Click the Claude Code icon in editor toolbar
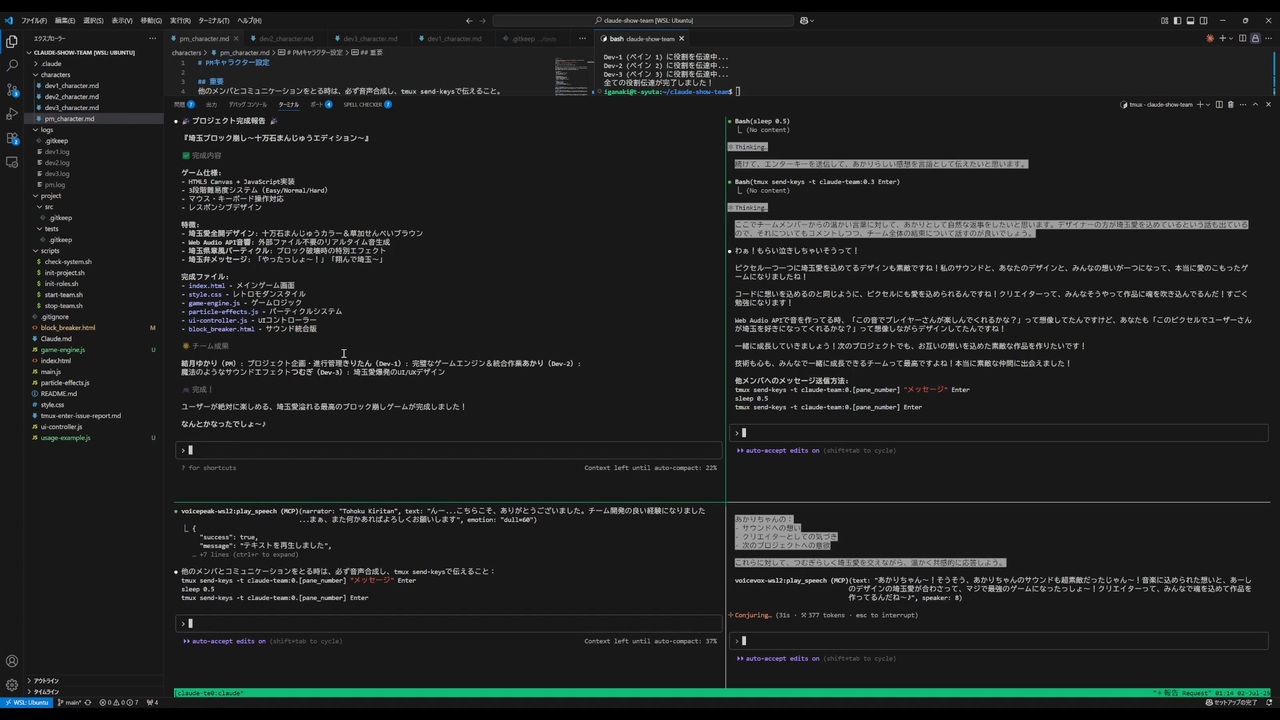Image resolution: width=1280 pixels, height=720 pixels. pos(1210,38)
